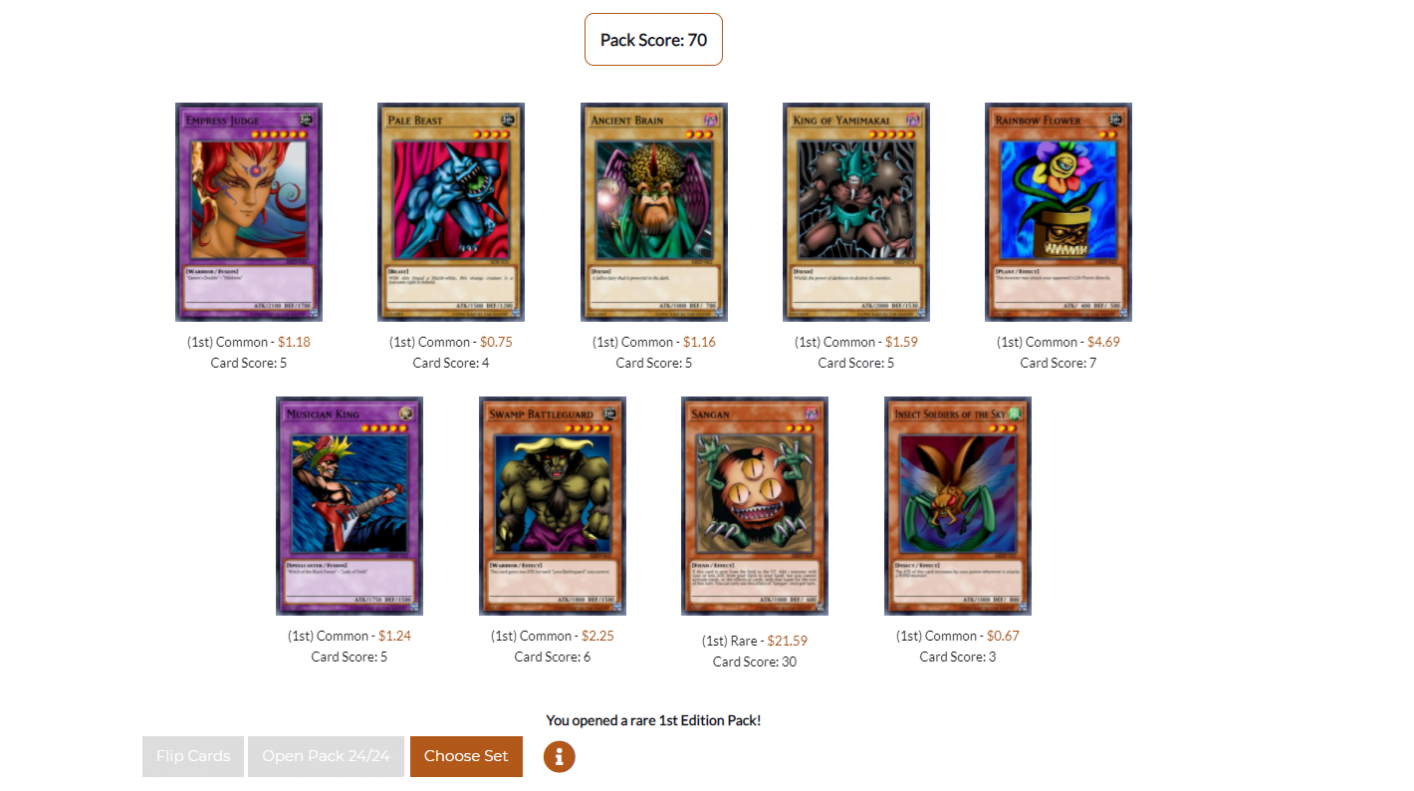Screen dimensions: 1414x791
Task: Select the Pale Beast card
Action: 451,212
